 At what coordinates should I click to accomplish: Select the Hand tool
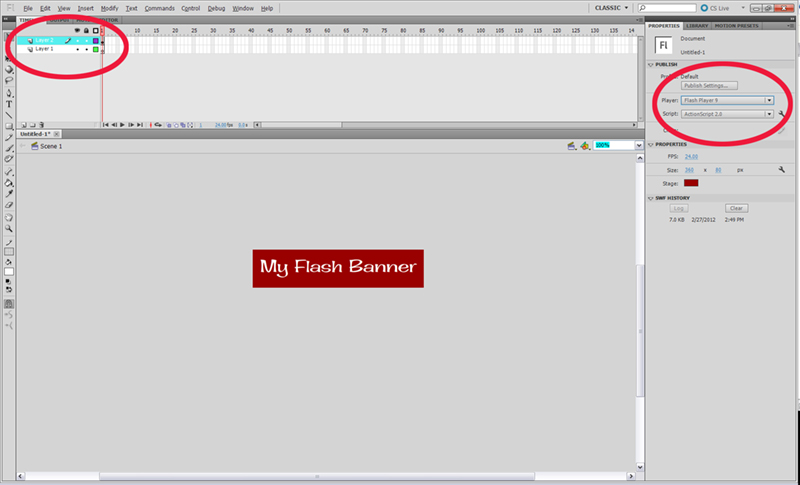coord(9,217)
